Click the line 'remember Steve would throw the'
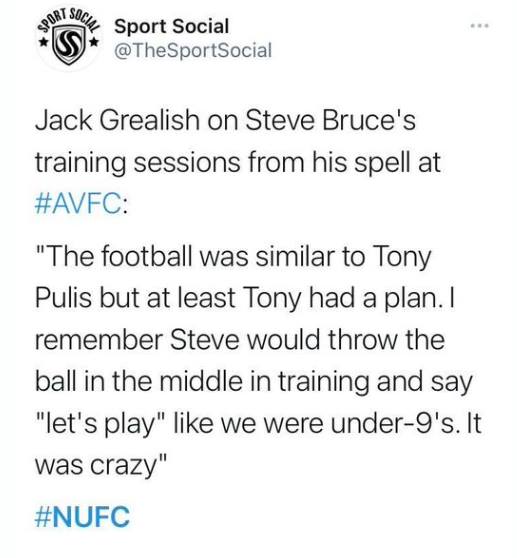The image size is (517, 558). pos(240,339)
